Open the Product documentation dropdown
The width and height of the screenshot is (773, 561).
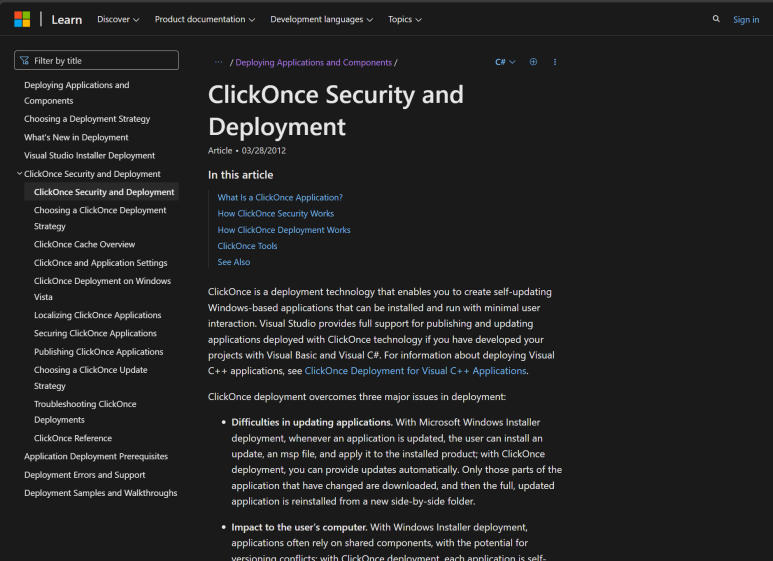pyautogui.click(x=204, y=19)
